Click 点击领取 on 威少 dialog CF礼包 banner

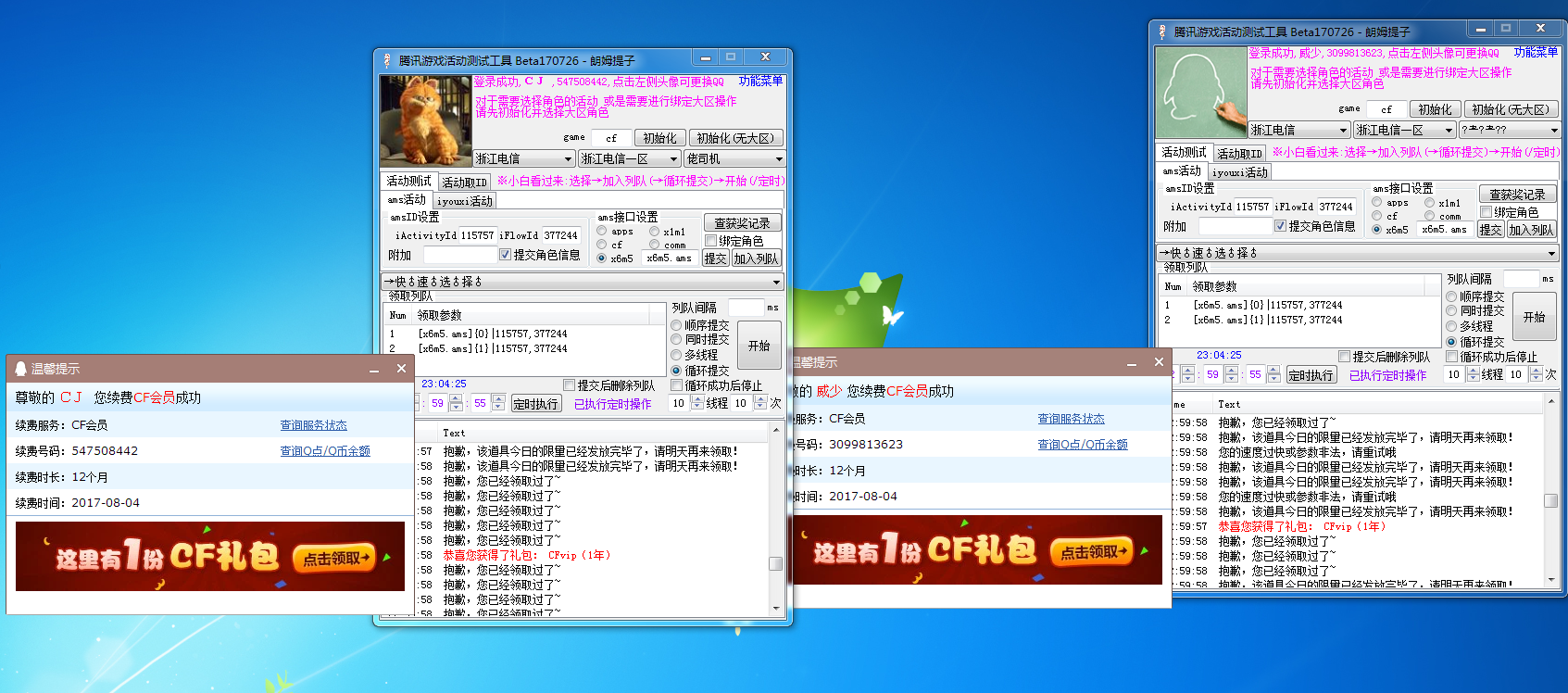click(x=1092, y=552)
